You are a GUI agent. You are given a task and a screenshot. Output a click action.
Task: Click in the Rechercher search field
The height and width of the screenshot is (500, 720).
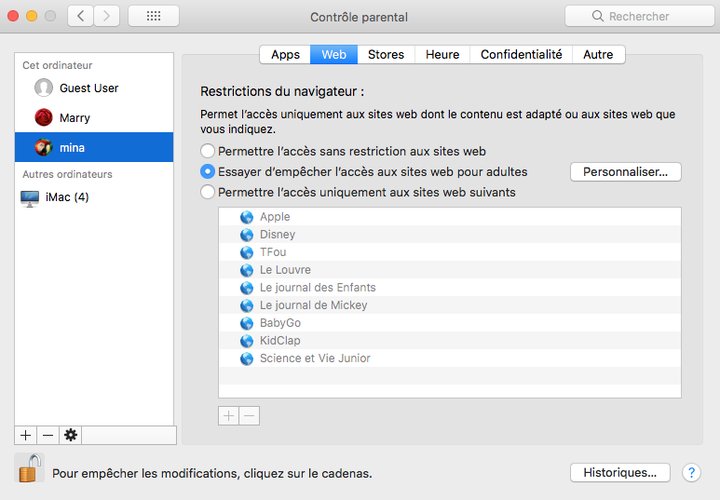point(640,16)
